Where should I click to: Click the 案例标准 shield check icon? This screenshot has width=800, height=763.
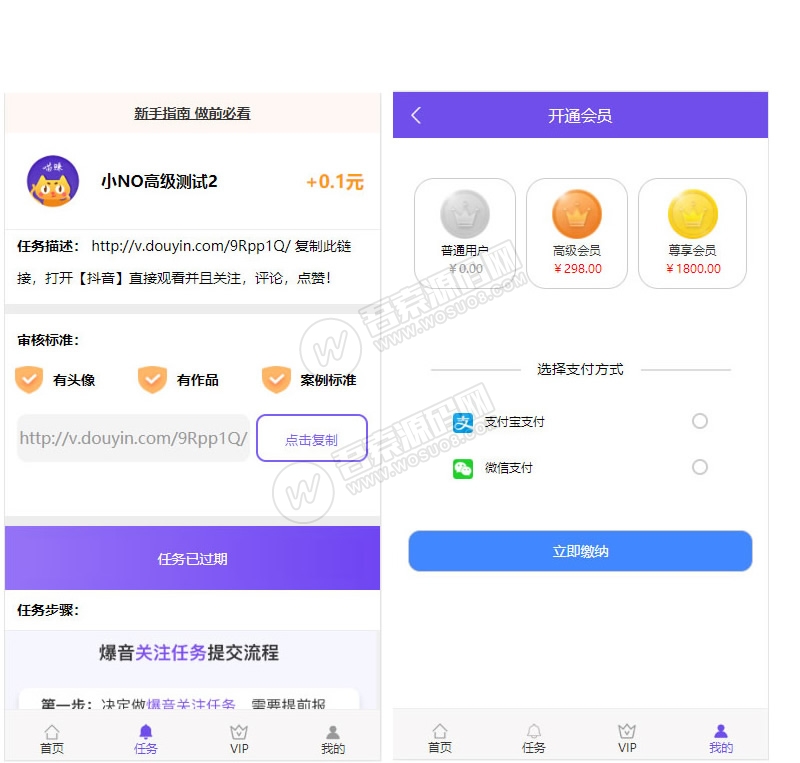tap(276, 380)
